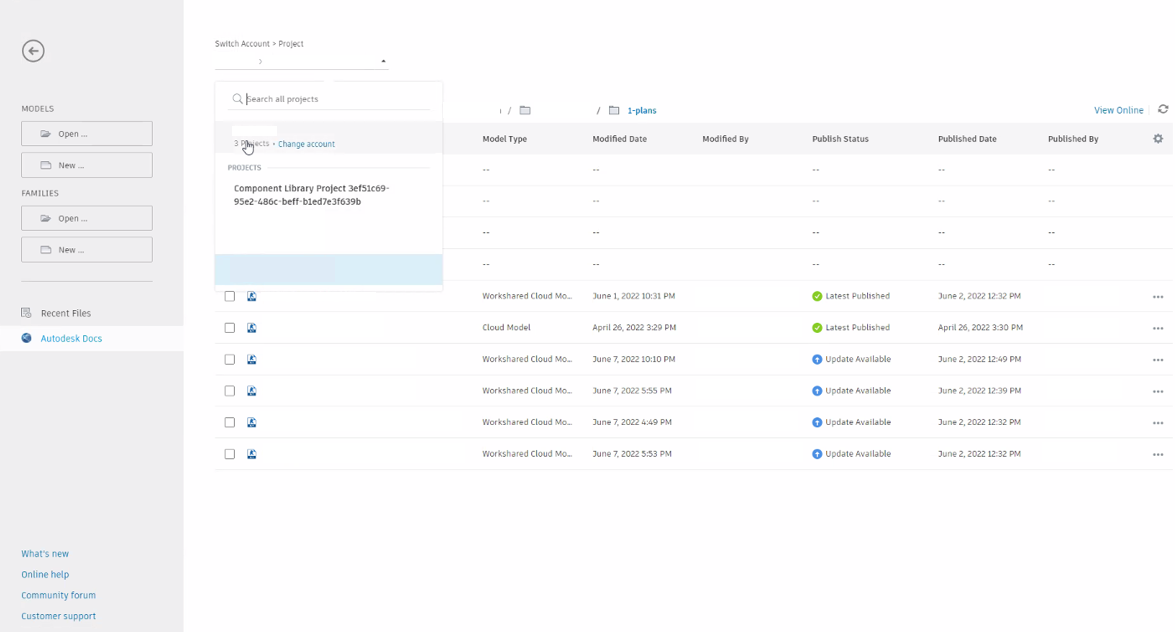1175x632 pixels.
Task: Open Autodesk Docs in the sidebar
Action: click(71, 339)
